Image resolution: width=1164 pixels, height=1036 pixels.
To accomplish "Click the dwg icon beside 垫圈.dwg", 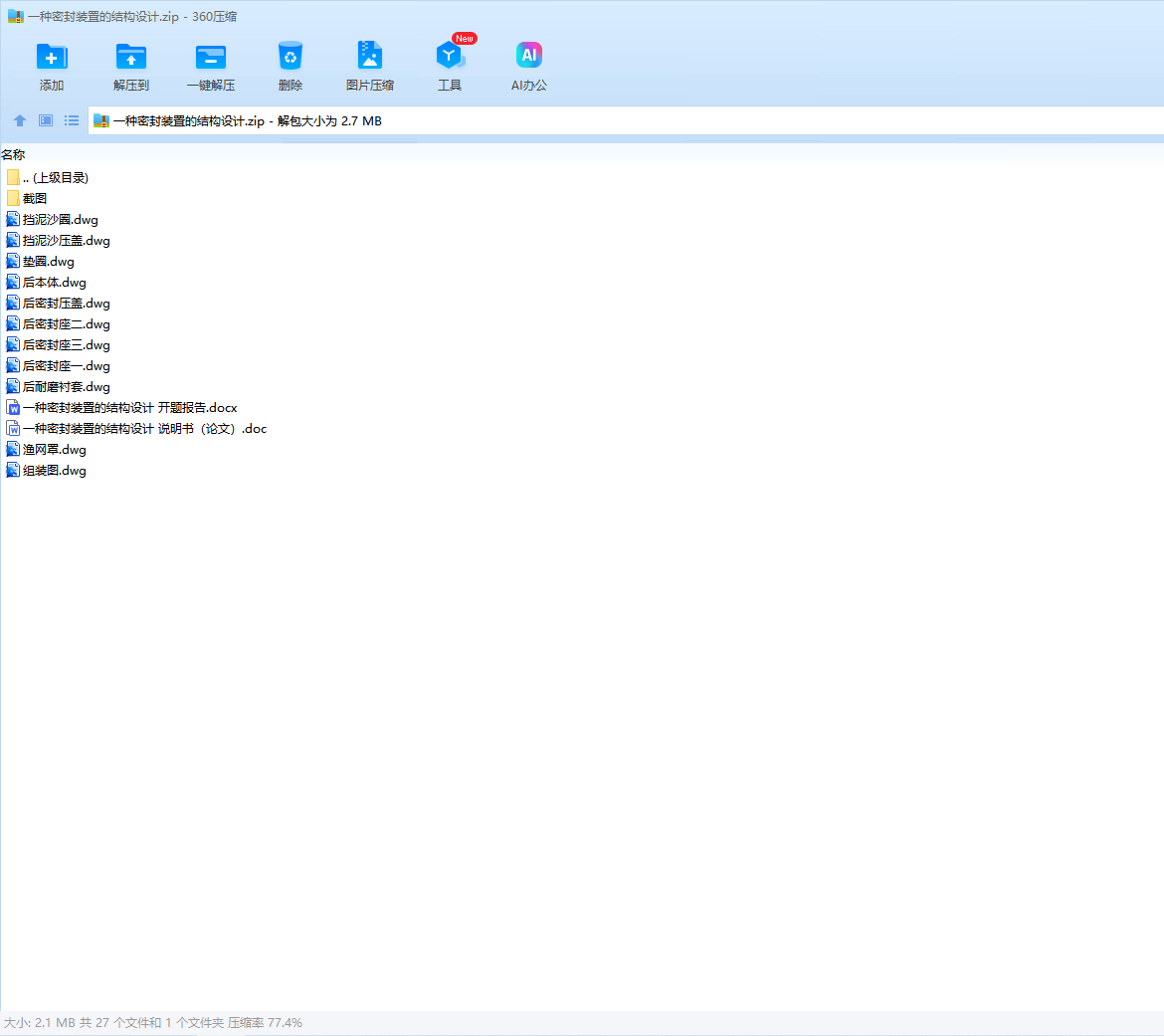I will click(13, 261).
